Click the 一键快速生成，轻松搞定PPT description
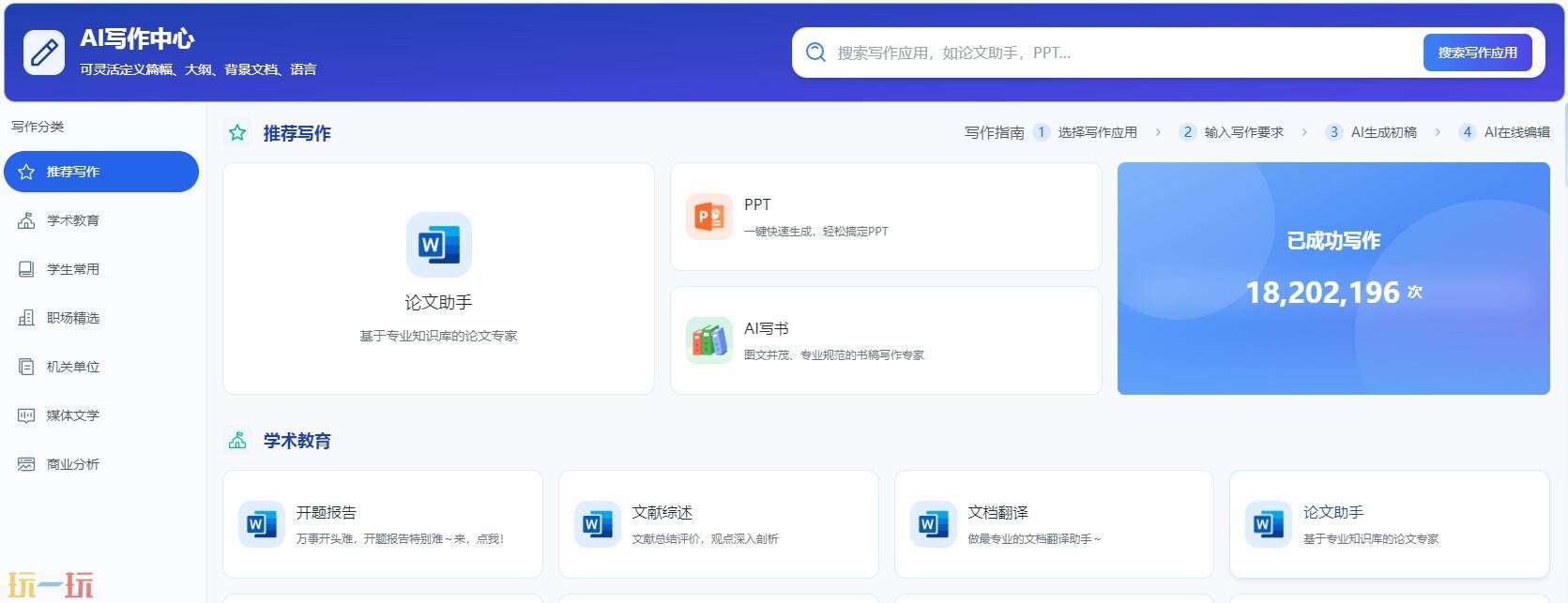The height and width of the screenshot is (603, 1568). [x=815, y=231]
